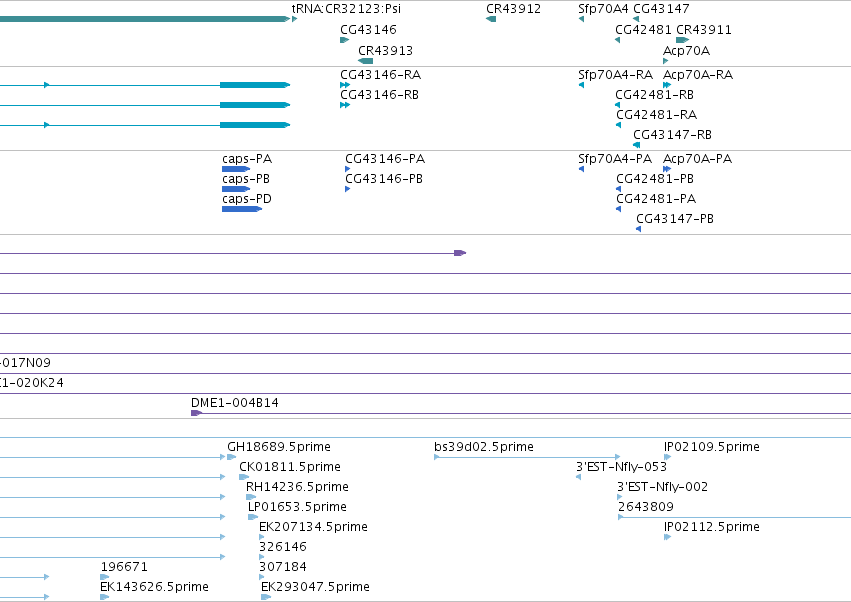Select the CG42481-PA protein label

coord(656,199)
